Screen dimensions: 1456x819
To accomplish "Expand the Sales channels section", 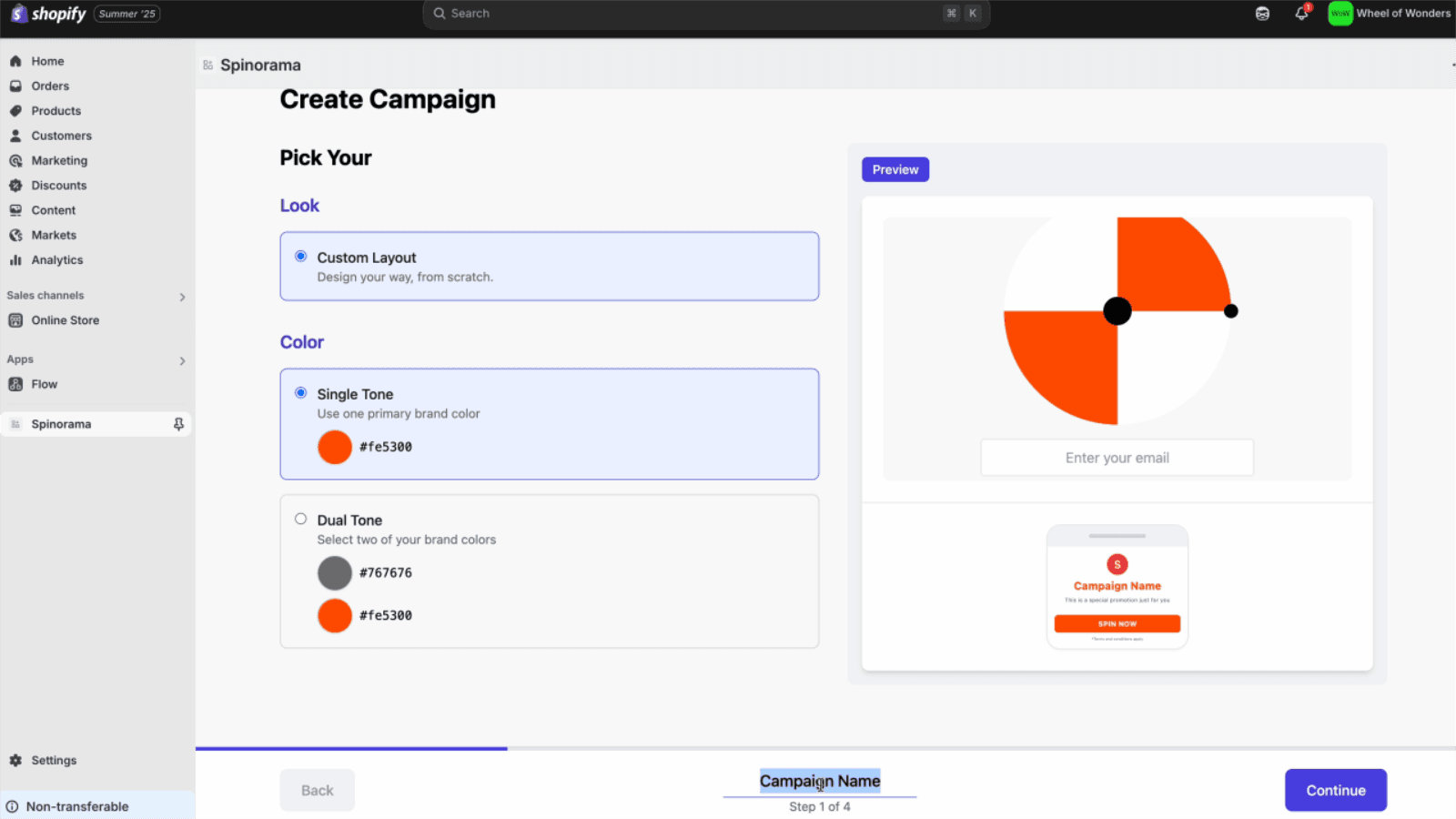I will (182, 297).
